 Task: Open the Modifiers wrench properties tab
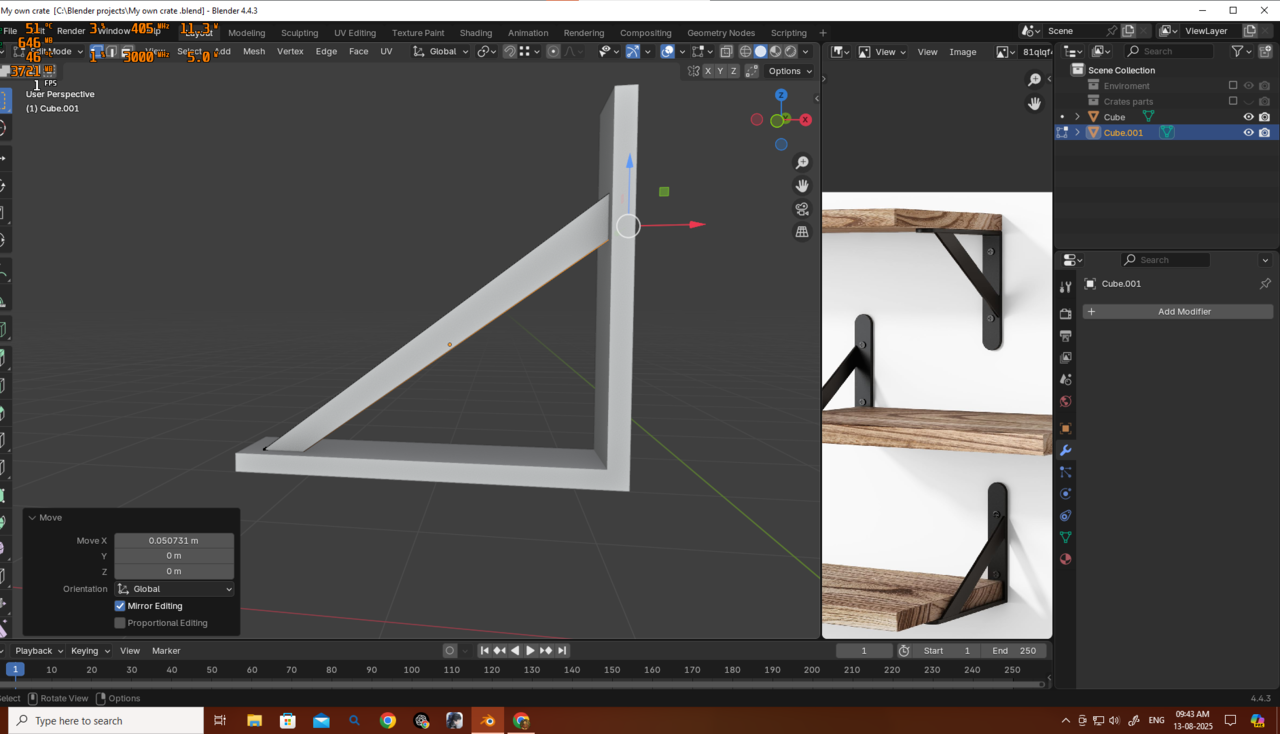(1065, 450)
